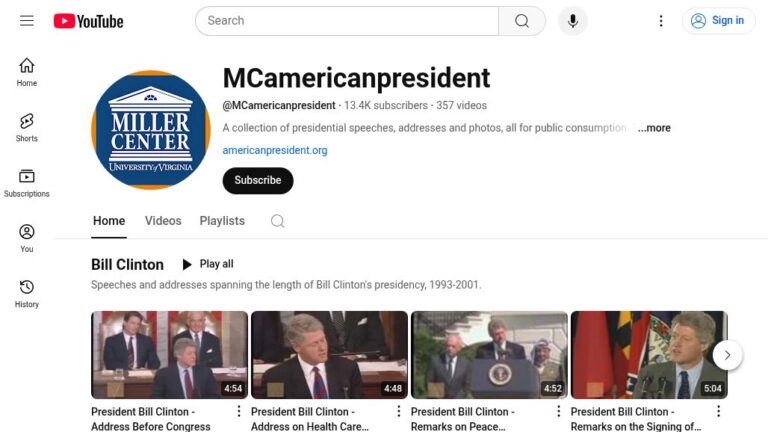This screenshot has height=432, width=768.
Task: Open Home in the sidebar
Action: coord(27,72)
